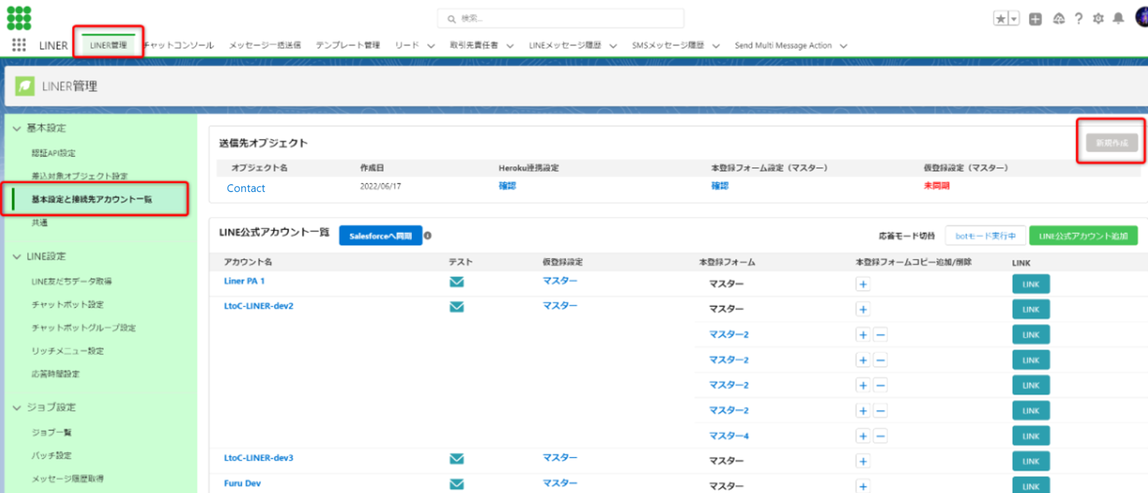Screen dimensions: 1148x493
Task: Open the LtoC-LINER-dev2 account link
Action: (258, 305)
